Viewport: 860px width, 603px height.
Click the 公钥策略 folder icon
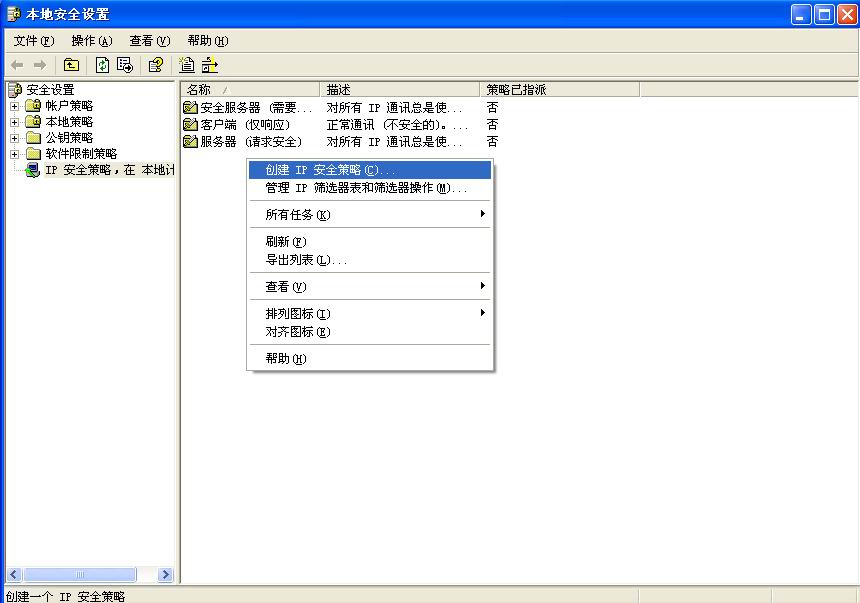pyautogui.click(x=33, y=137)
